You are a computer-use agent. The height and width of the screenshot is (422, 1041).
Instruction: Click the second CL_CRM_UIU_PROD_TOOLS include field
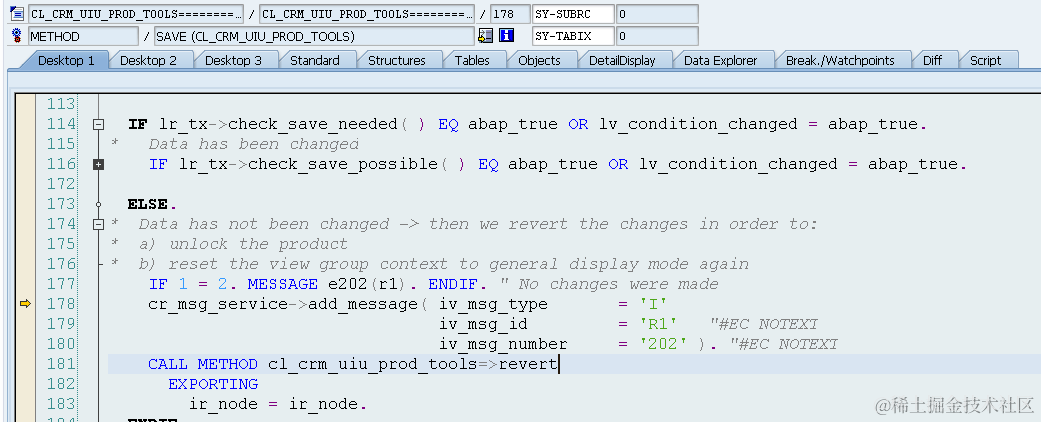(x=367, y=14)
